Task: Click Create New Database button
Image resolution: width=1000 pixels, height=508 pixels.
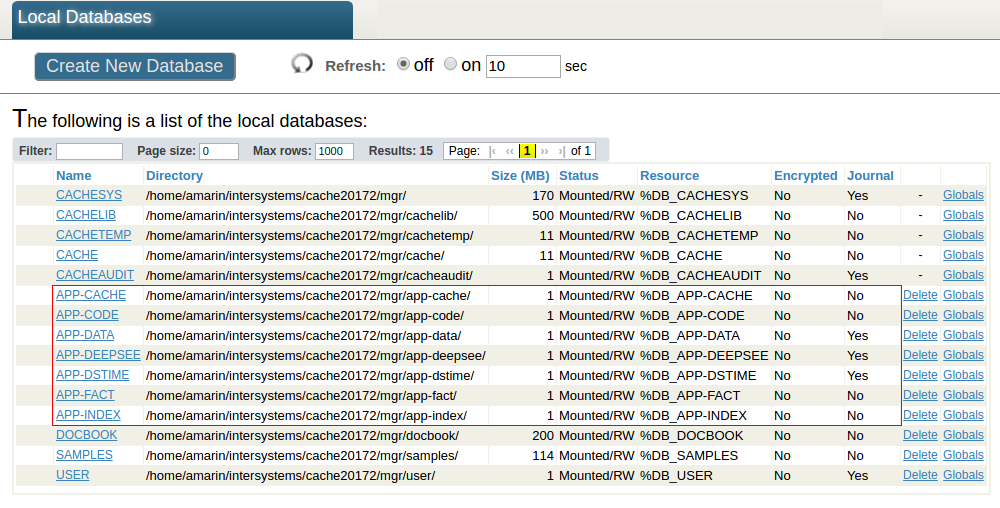Action: point(135,66)
